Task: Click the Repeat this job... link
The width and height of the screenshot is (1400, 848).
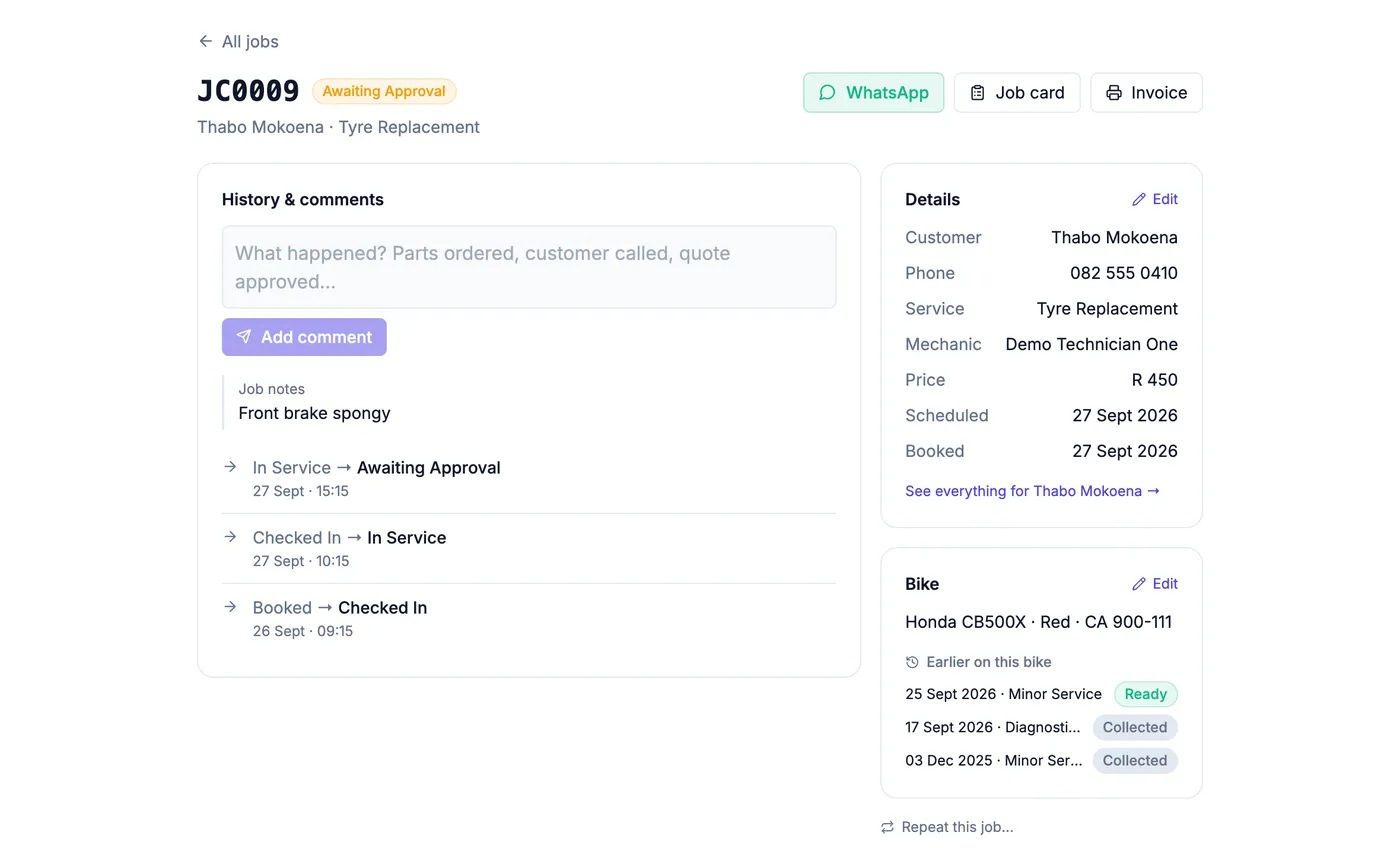Action: tap(947, 827)
